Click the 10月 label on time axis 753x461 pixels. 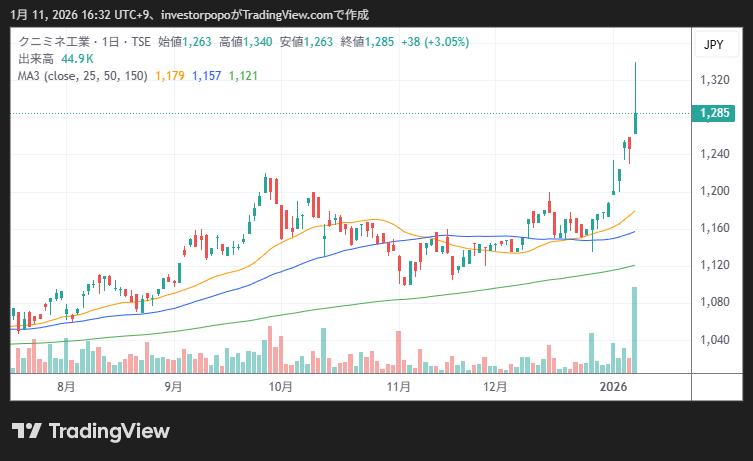coord(280,386)
